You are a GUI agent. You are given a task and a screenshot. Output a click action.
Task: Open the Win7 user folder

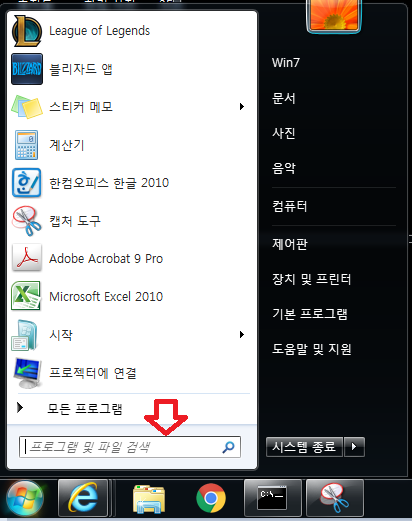click(286, 63)
